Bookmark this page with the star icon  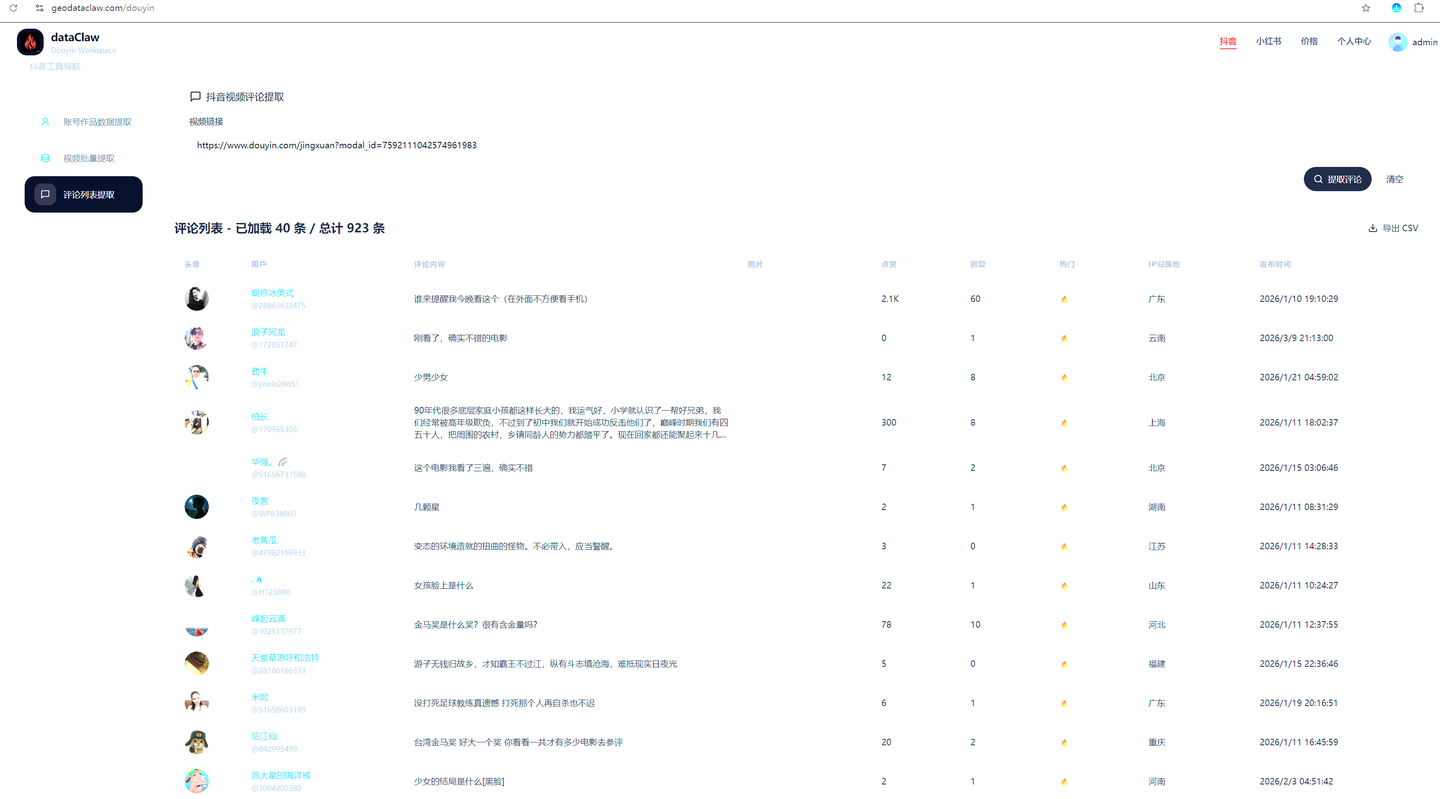pos(1366,8)
